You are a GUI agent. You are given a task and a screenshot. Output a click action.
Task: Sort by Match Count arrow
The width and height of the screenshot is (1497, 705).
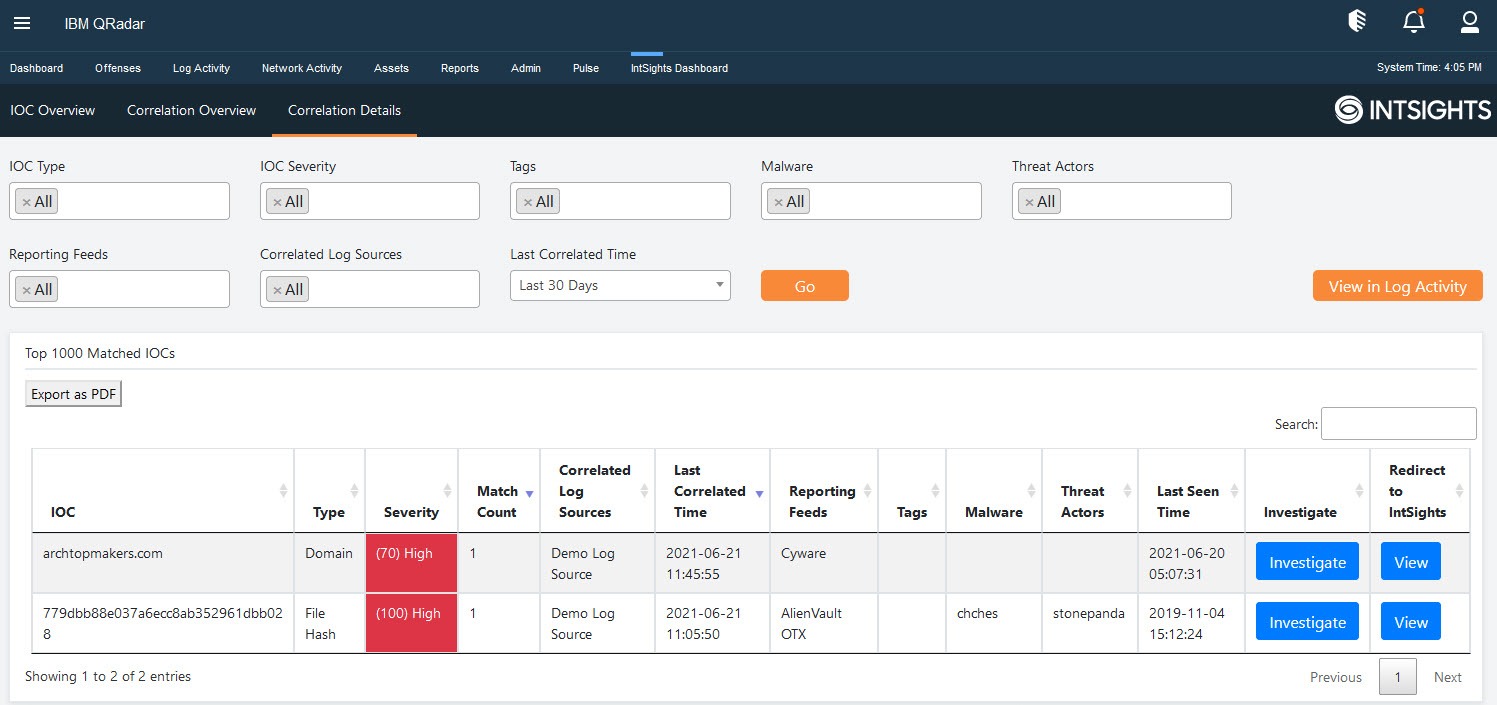click(529, 493)
